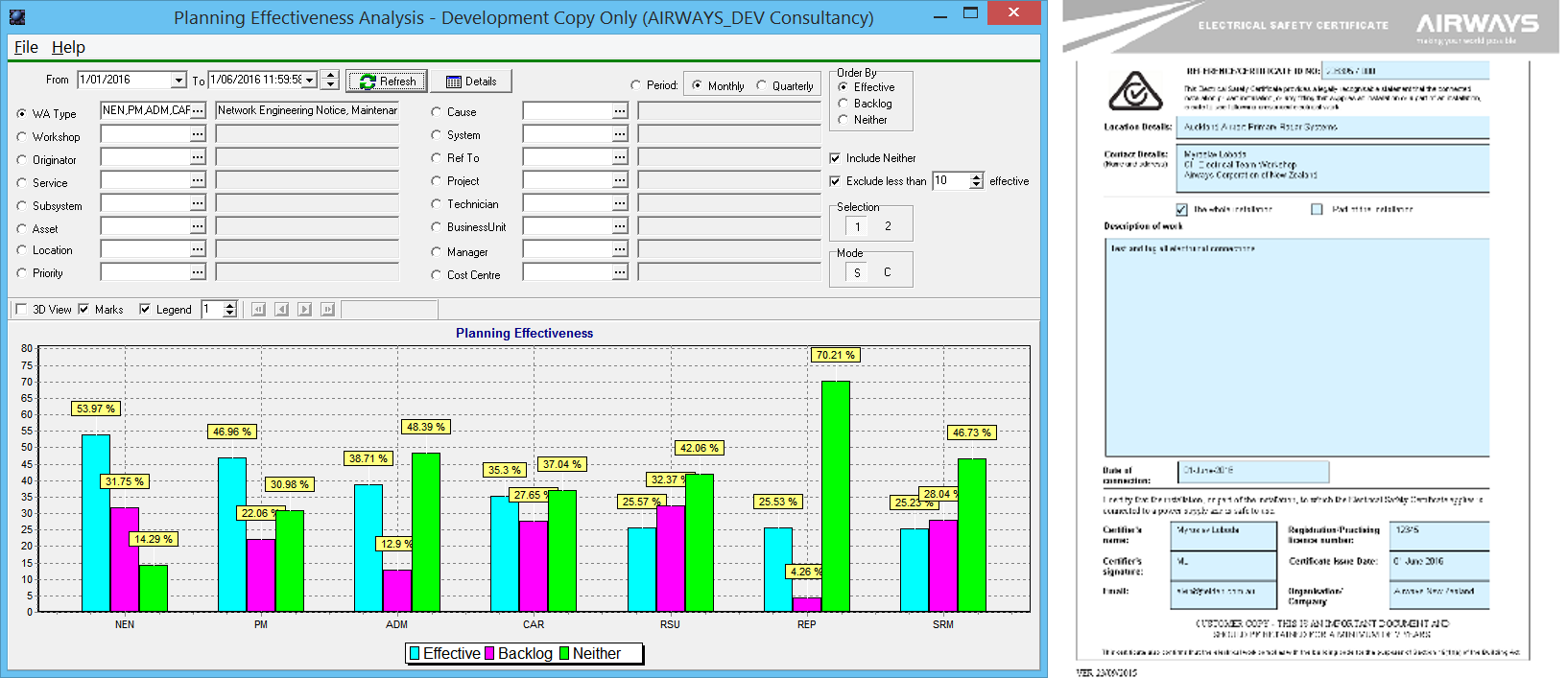Screen dimensions: 1568x678
Task: Open Ref To lookup ellipsis button
Action: click(620, 157)
